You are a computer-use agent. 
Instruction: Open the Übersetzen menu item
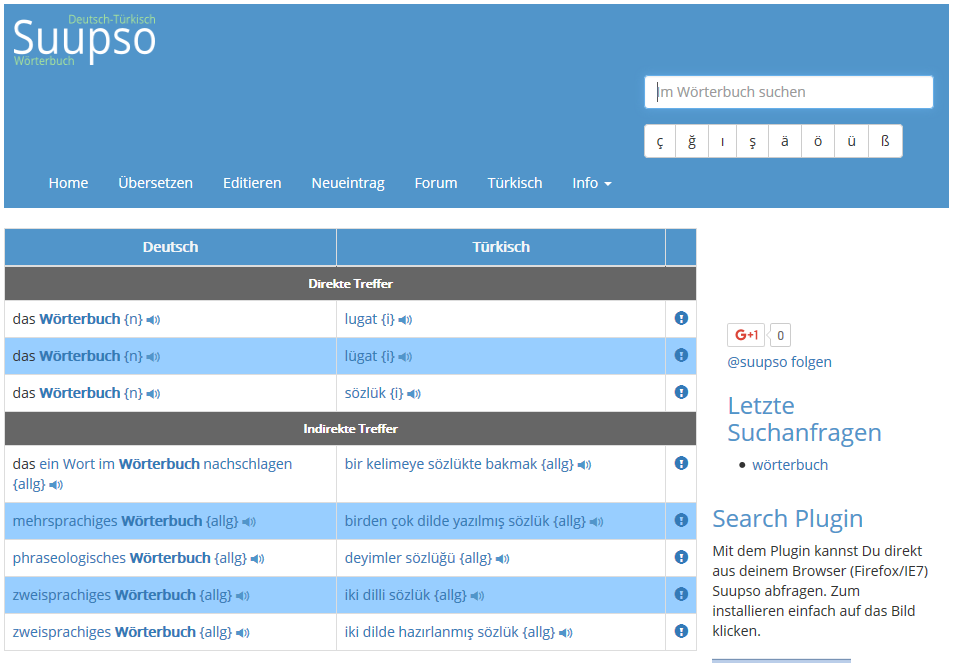155,183
